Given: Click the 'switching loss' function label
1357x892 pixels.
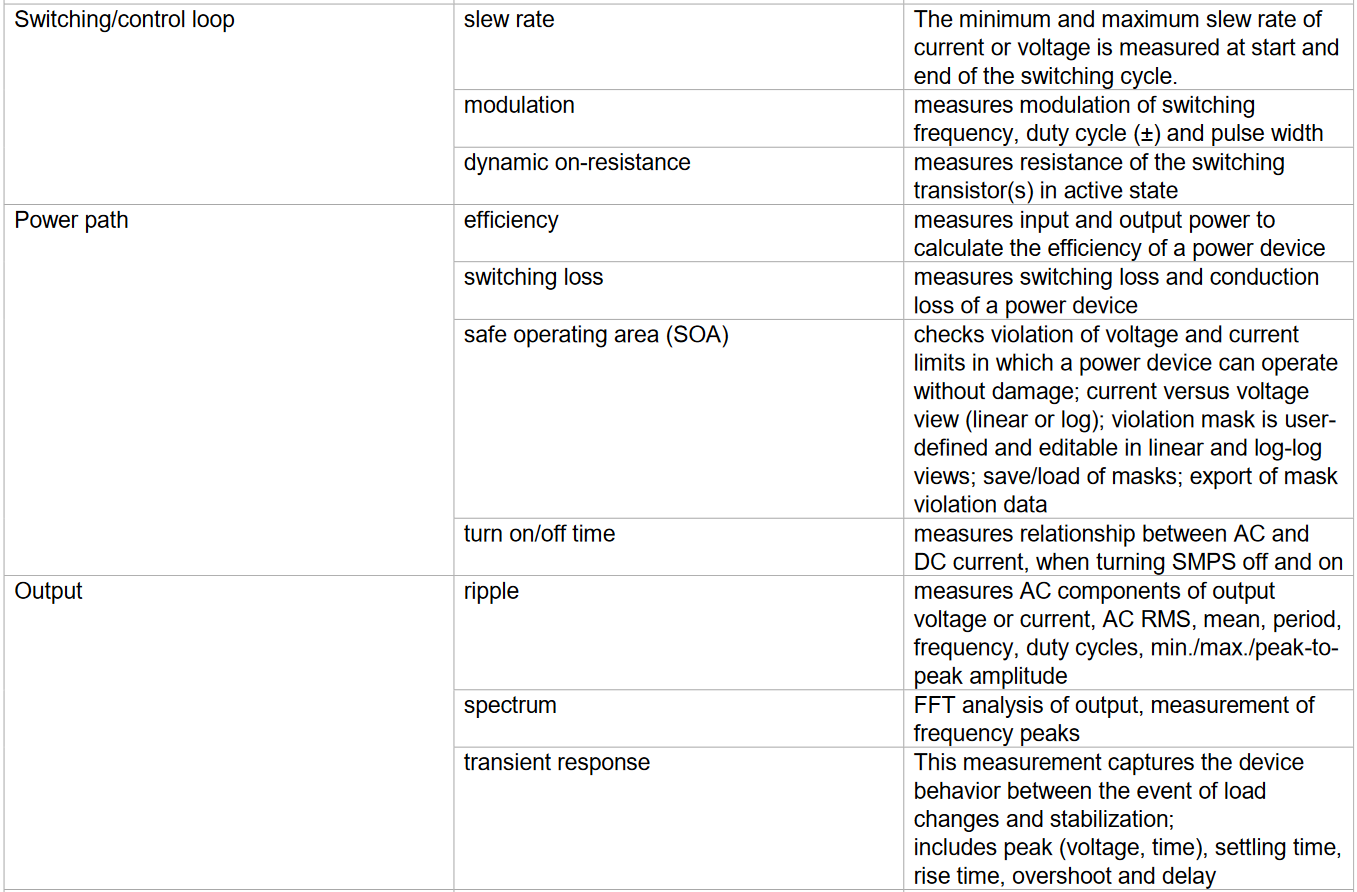Looking at the screenshot, I should click(x=533, y=277).
